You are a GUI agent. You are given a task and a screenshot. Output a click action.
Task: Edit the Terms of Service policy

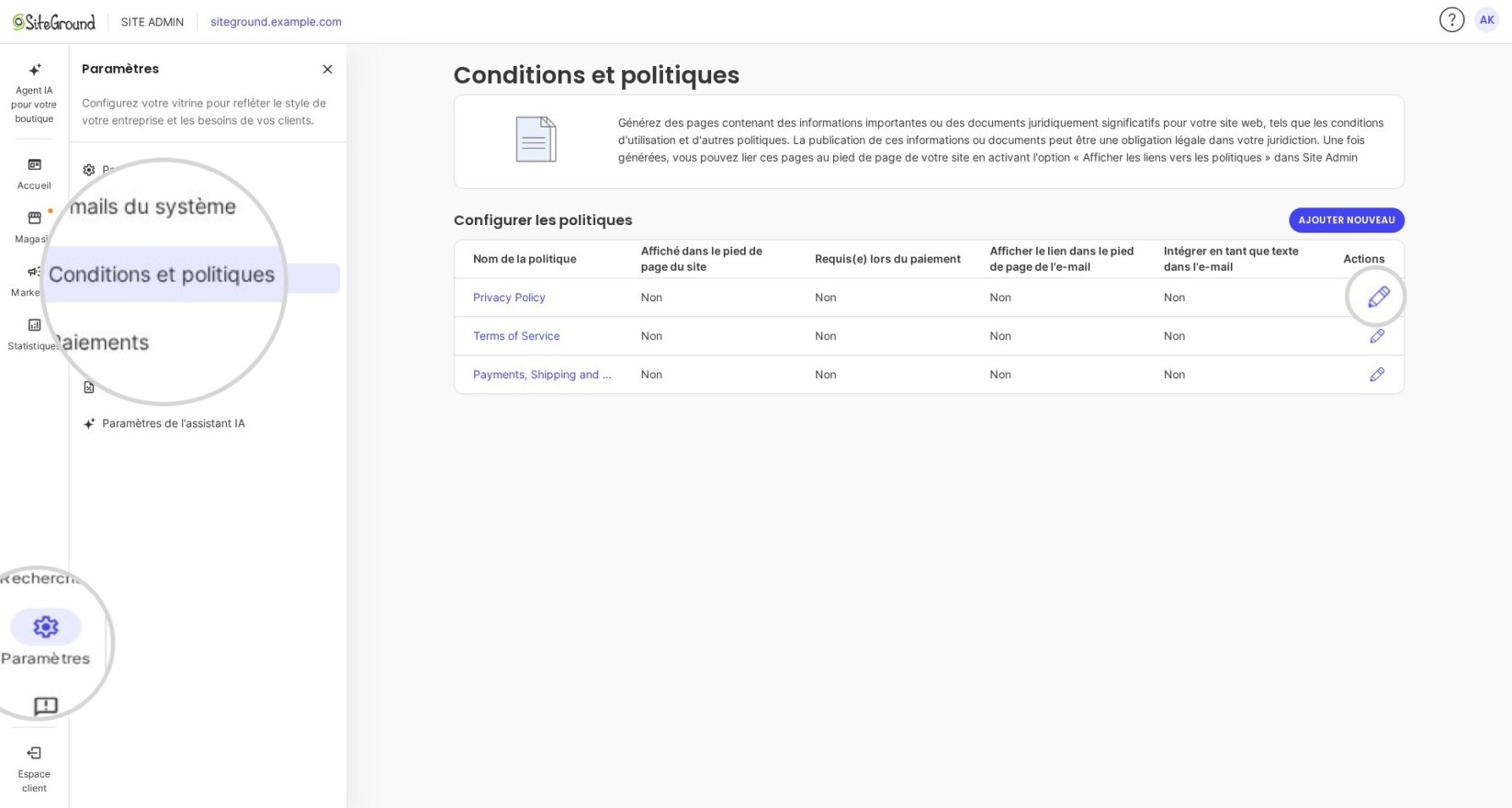pyautogui.click(x=1377, y=336)
